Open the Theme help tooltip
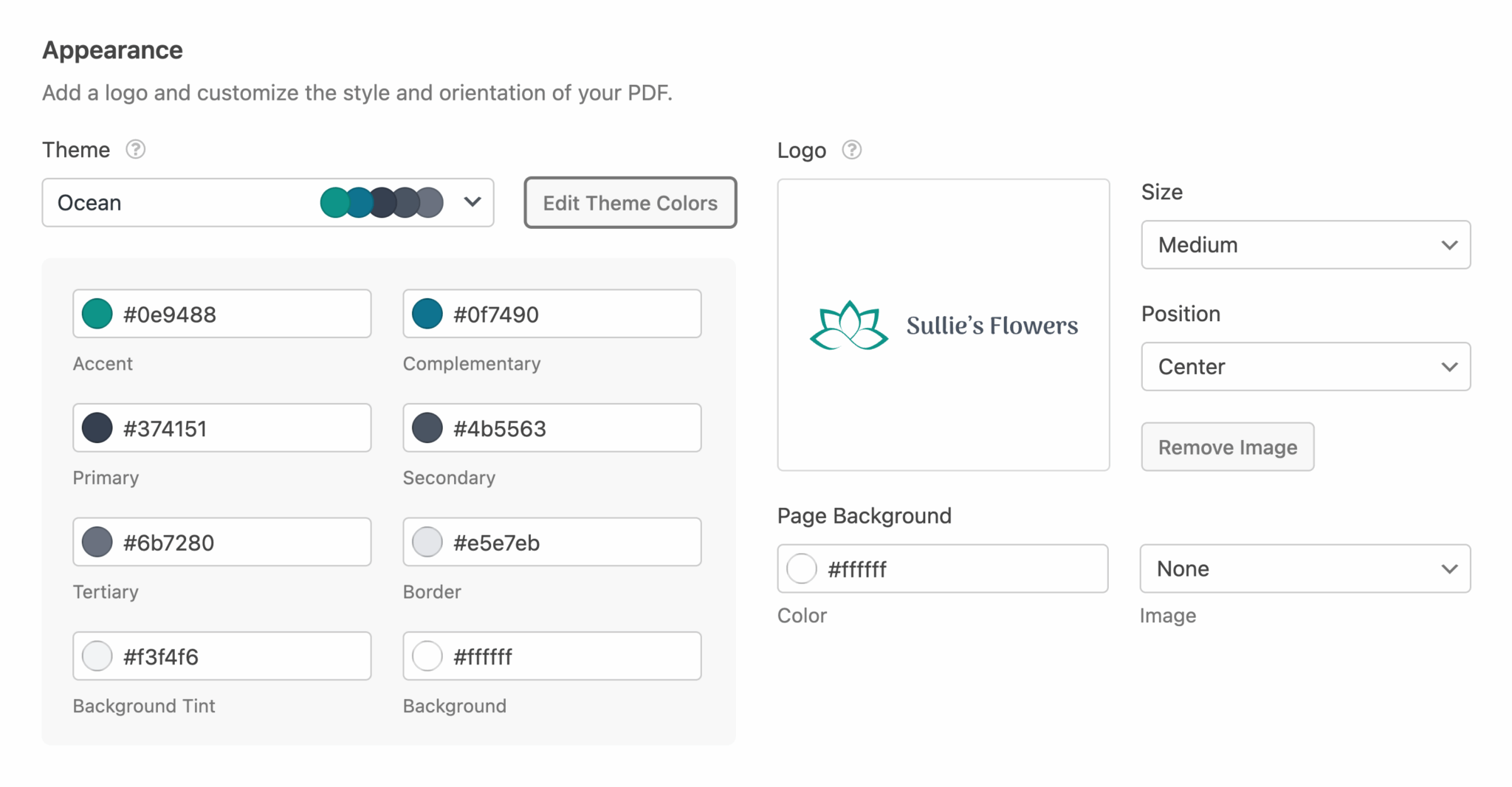 click(135, 150)
